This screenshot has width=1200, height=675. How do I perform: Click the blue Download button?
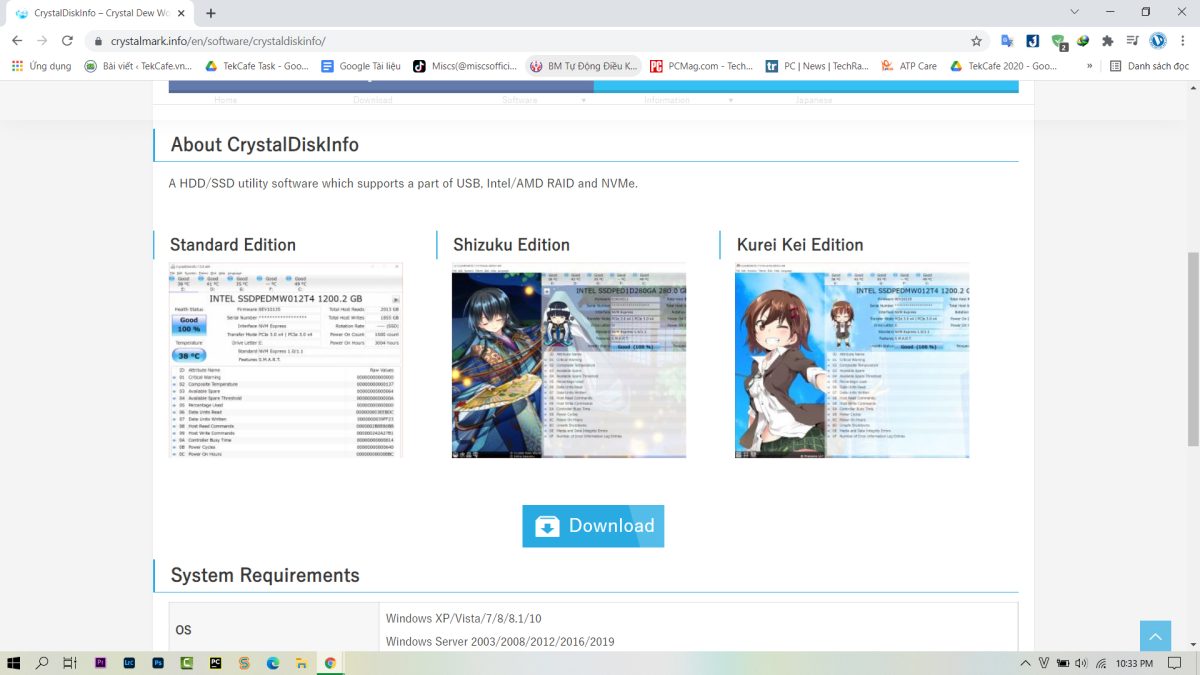(x=593, y=526)
